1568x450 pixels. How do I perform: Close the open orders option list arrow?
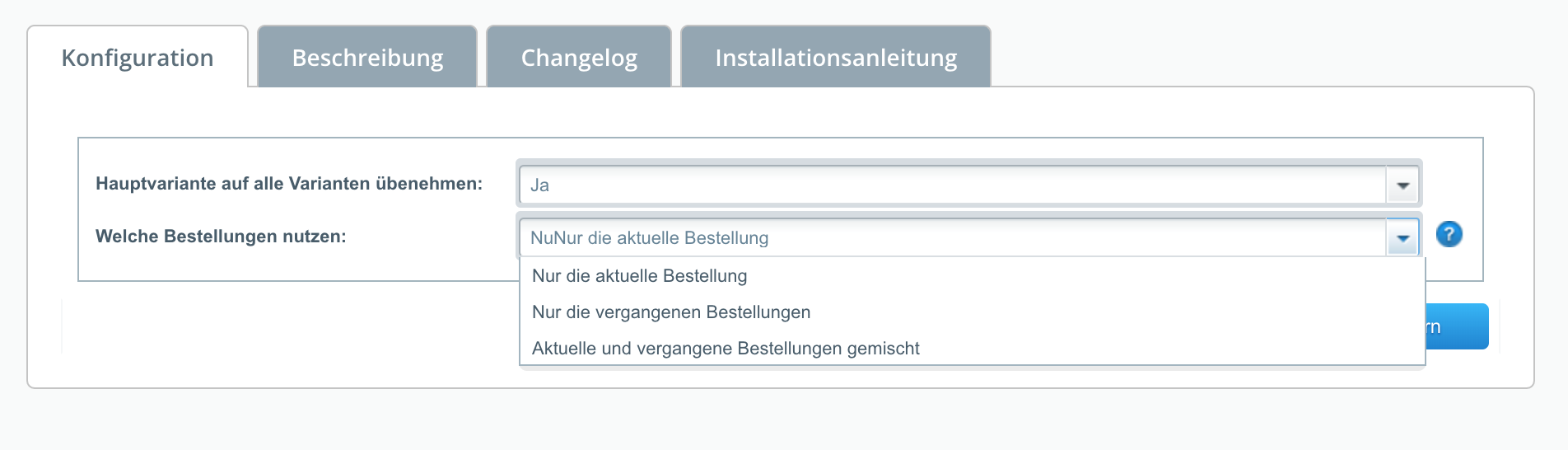point(1402,238)
